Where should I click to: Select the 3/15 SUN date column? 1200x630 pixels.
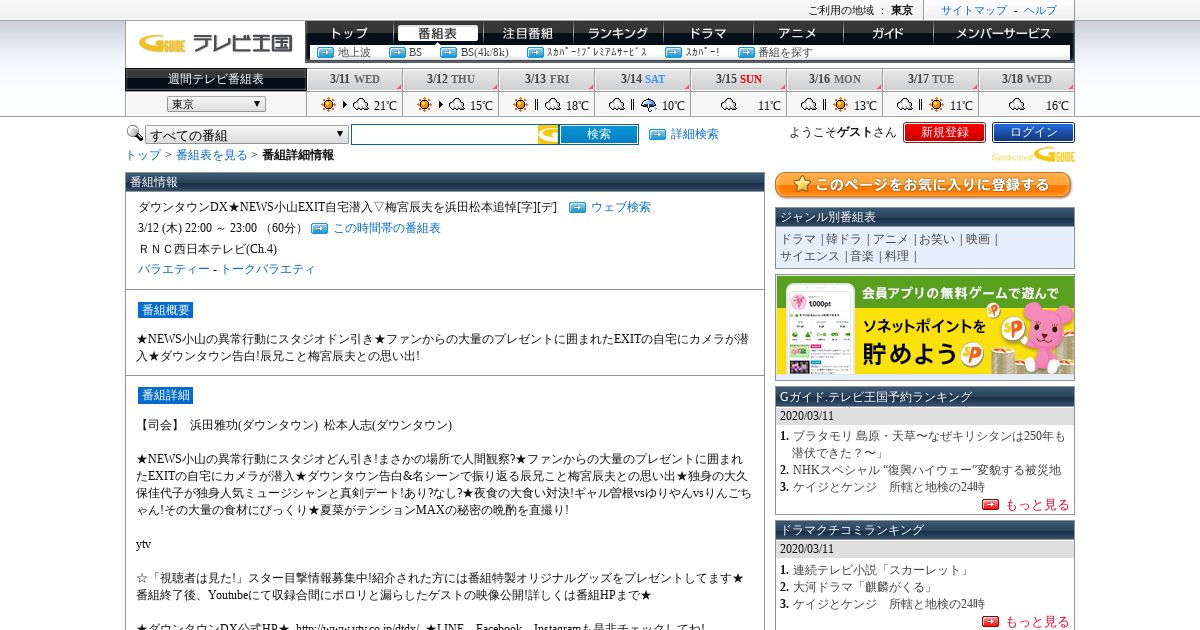click(738, 79)
